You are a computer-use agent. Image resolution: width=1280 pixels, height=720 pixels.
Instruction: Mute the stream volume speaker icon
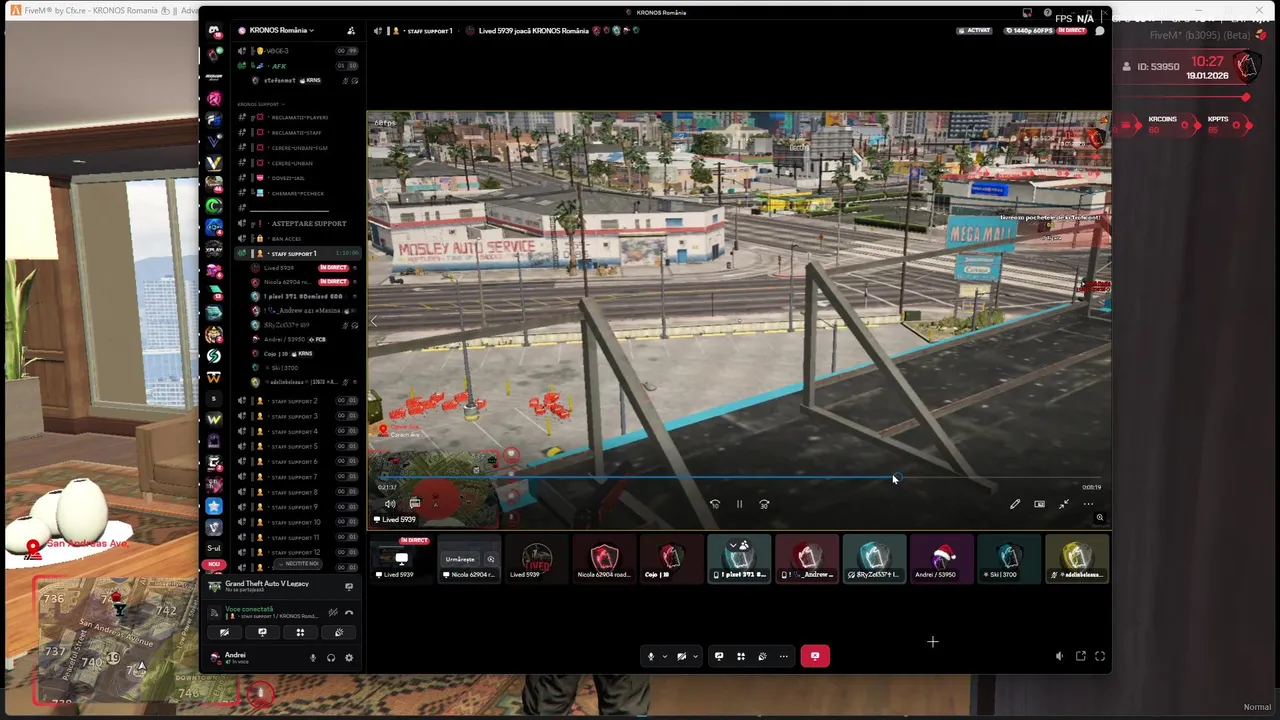coord(390,504)
